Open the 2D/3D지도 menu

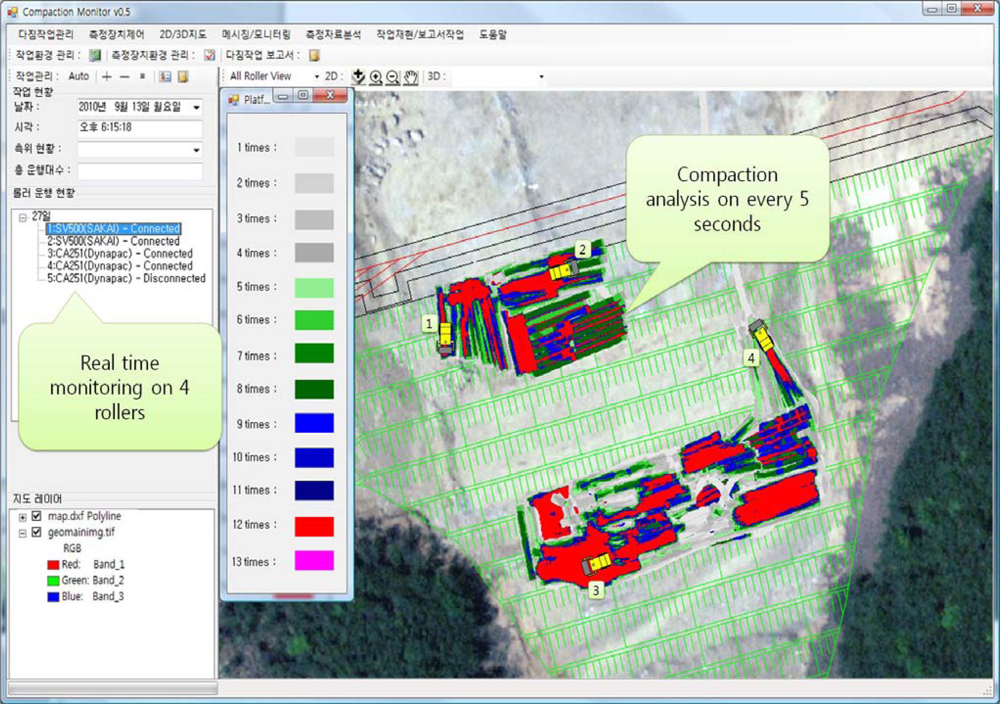pyautogui.click(x=182, y=34)
